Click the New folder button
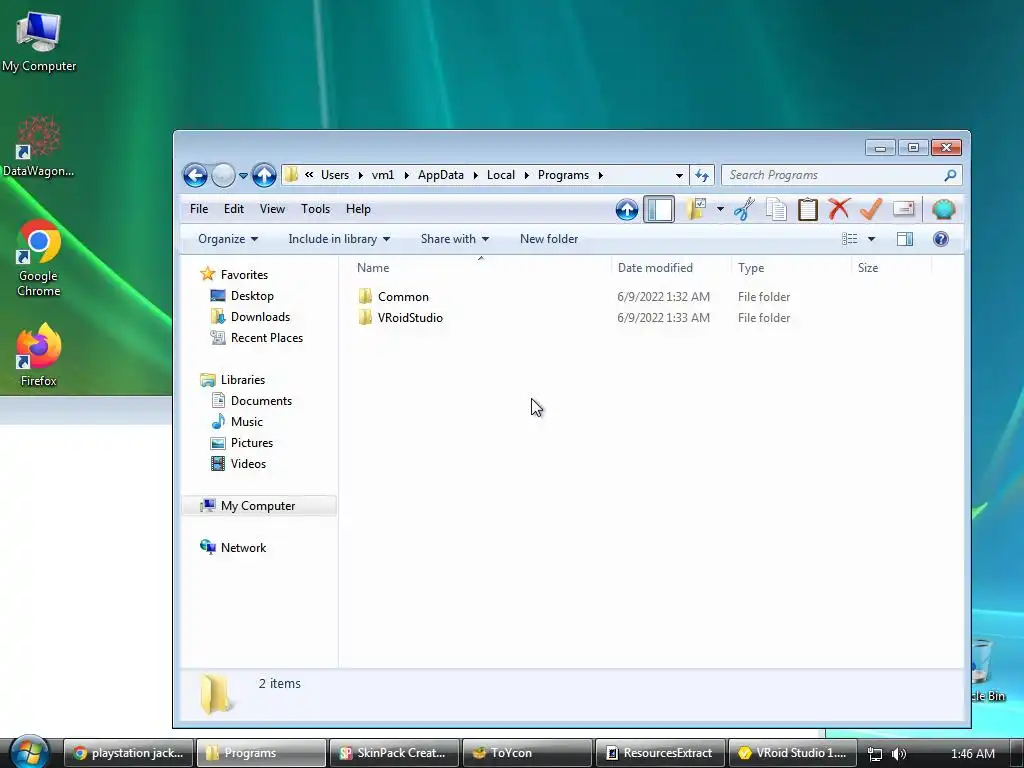Viewport: 1024px width, 768px height. tap(549, 239)
